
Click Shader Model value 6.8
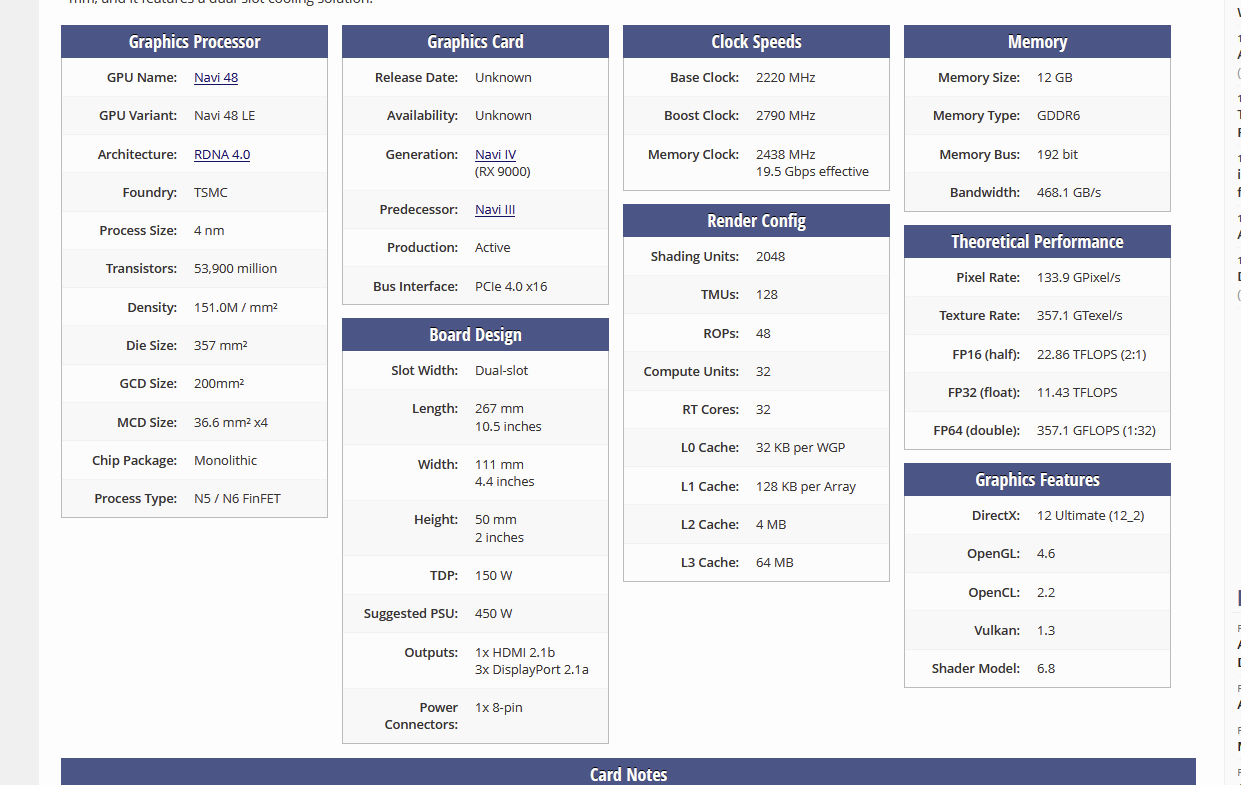tap(1046, 668)
